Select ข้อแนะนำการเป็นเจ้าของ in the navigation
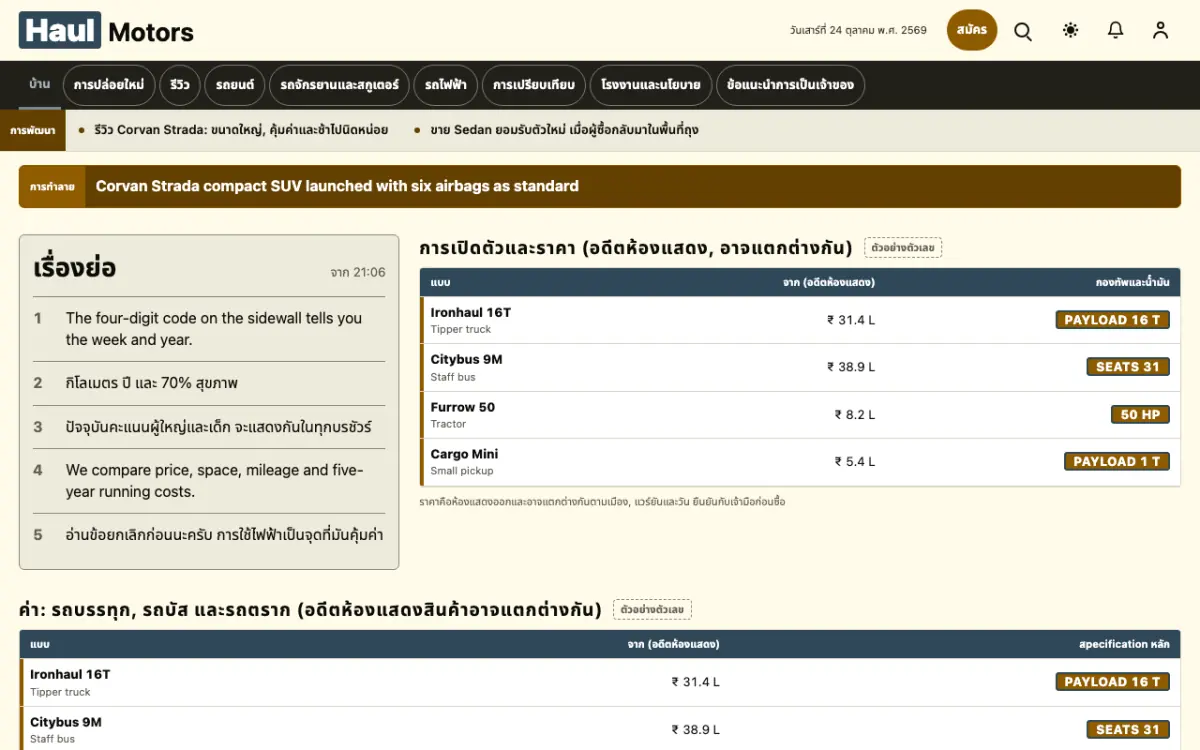The height and width of the screenshot is (750, 1200). pos(790,85)
